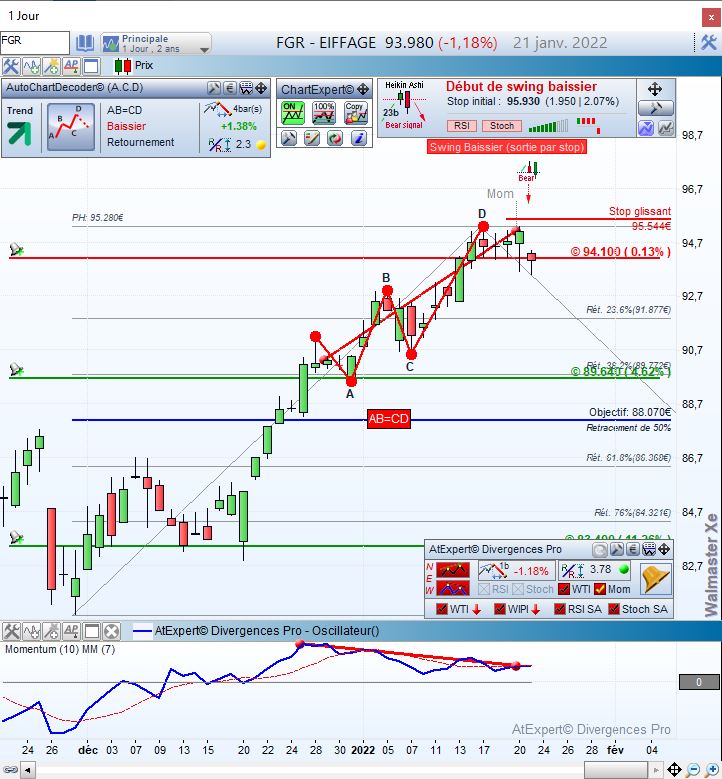
Task: Click the add drawing object icon on the price toolbar
Action: tap(51, 66)
